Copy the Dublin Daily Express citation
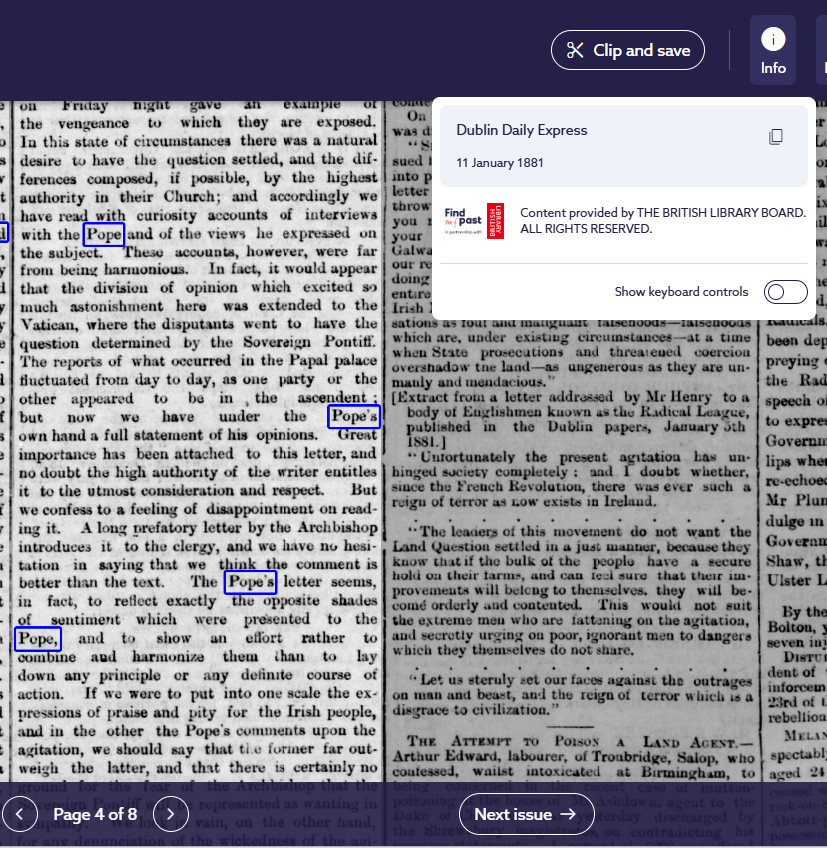 tap(776, 137)
